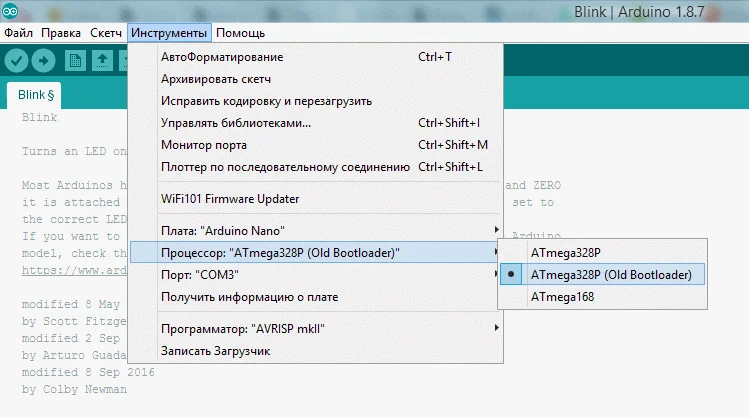The width and height of the screenshot is (749, 417).
Task: Click the New sketch toolbar icon
Action: click(x=75, y=61)
